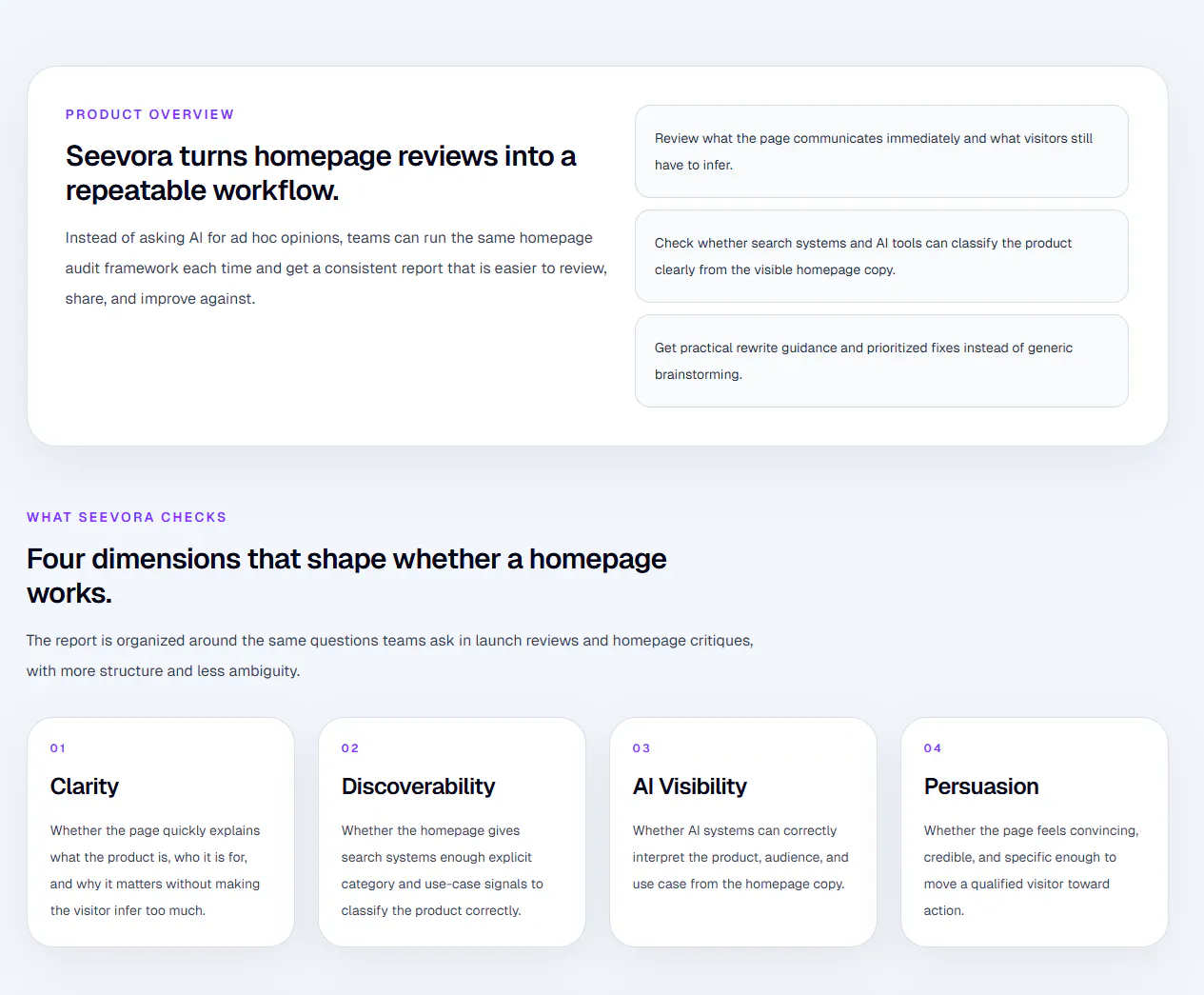Click the description 'Whether the page feels convincing'
Screen dimensions: 1204x995
pos(1032,870)
